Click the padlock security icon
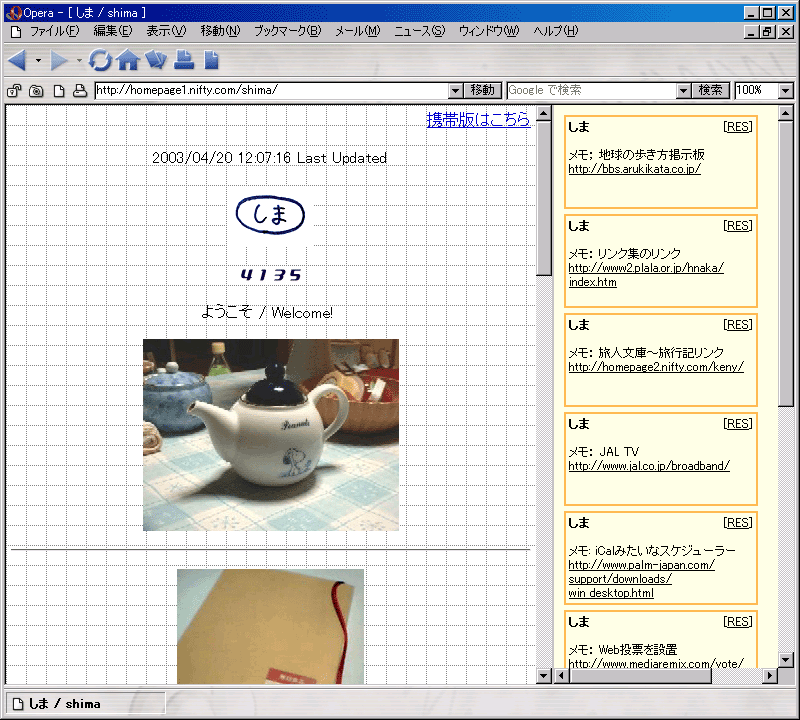 pyautogui.click(x=14, y=91)
